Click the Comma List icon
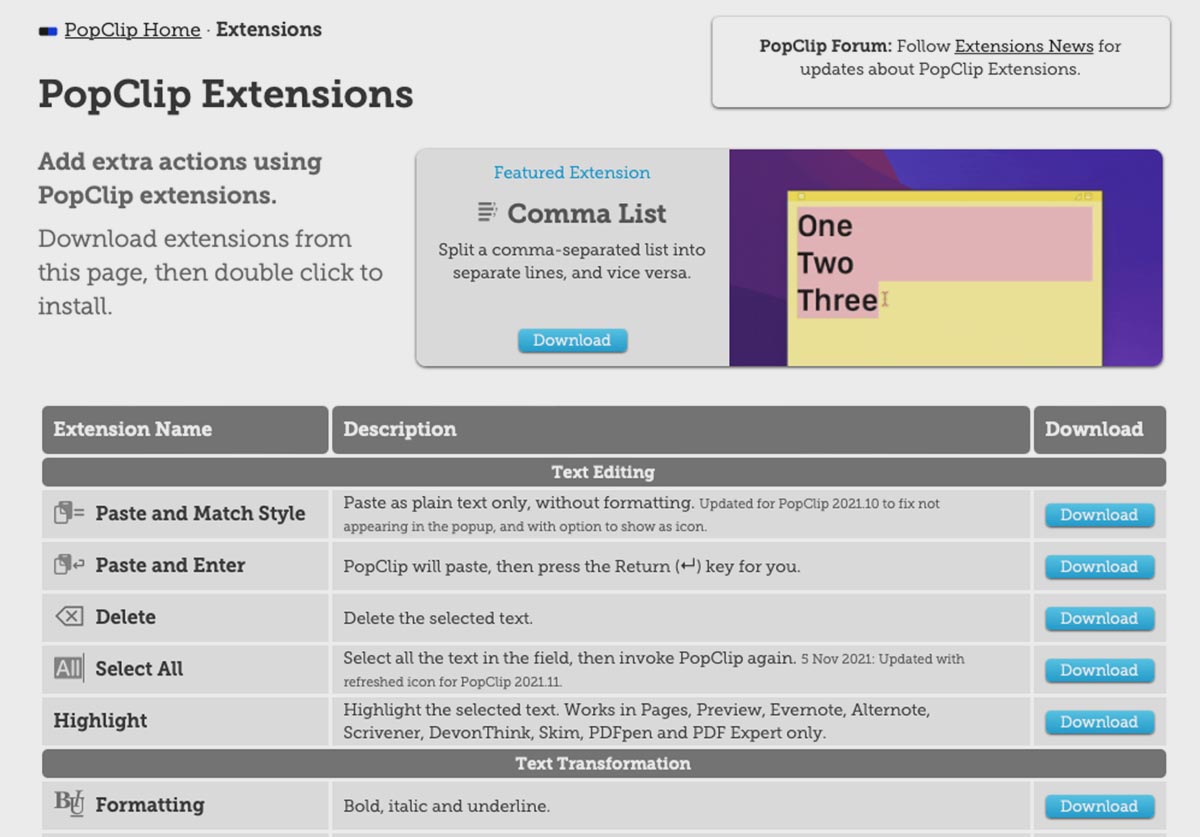Screen dimensions: 1200x837 click(x=487, y=212)
